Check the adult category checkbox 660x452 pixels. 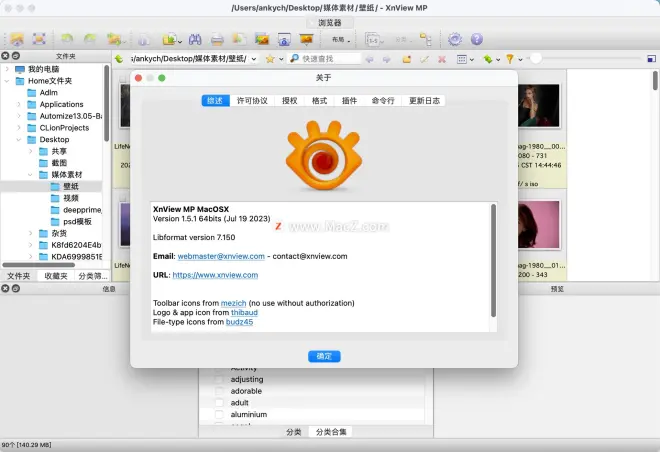coord(219,403)
